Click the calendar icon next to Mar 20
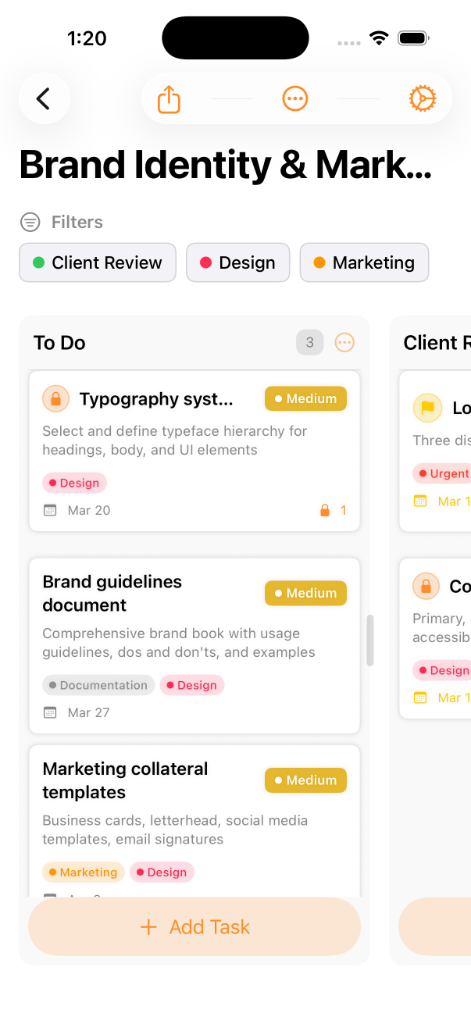Screen dimensions: 471x1024 pyautogui.click(x=50, y=510)
